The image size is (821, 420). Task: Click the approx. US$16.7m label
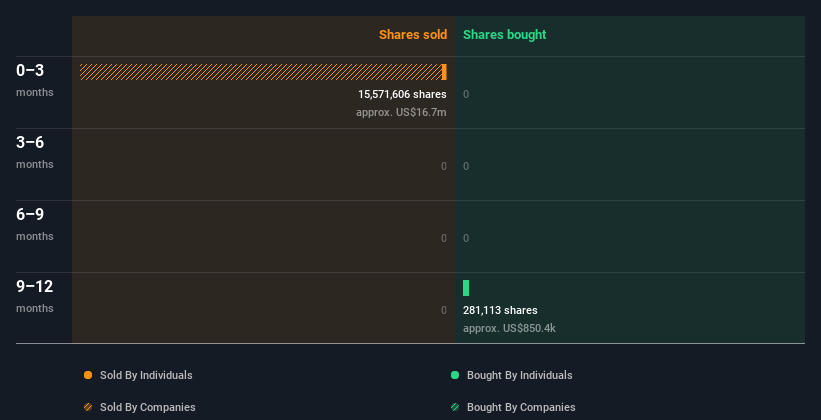coord(401,112)
